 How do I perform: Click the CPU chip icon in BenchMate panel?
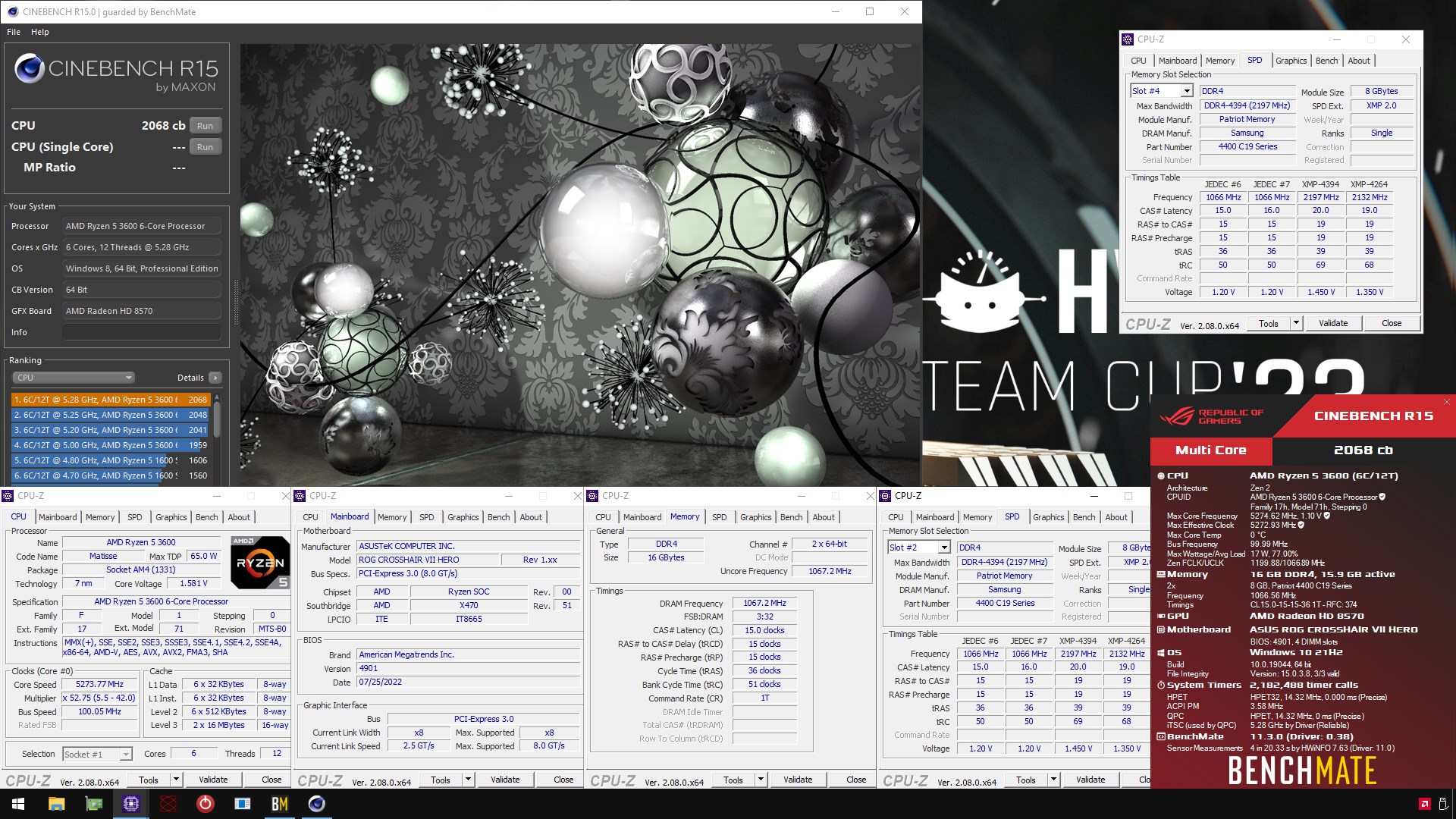(1161, 475)
